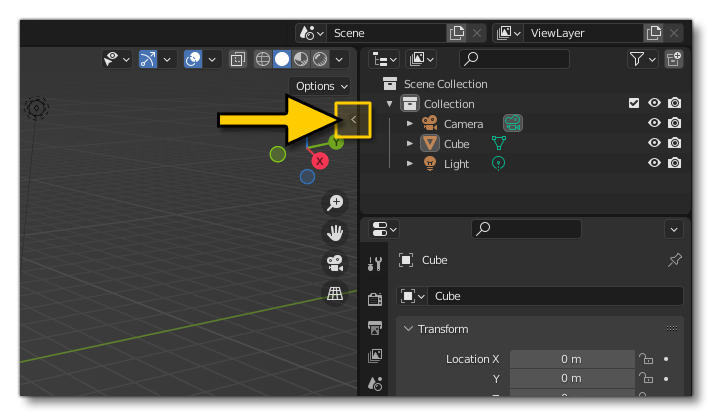Switch perspective/orthographic with grid icon
Image resolution: width=712 pixels, height=416 pixels.
(x=335, y=293)
